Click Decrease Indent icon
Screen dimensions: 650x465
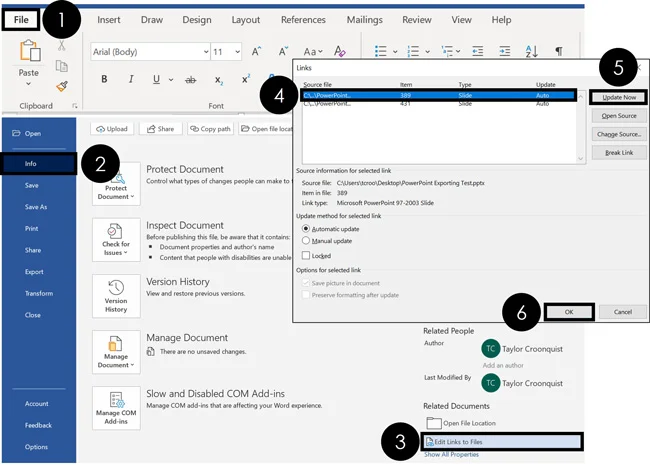(x=478, y=51)
